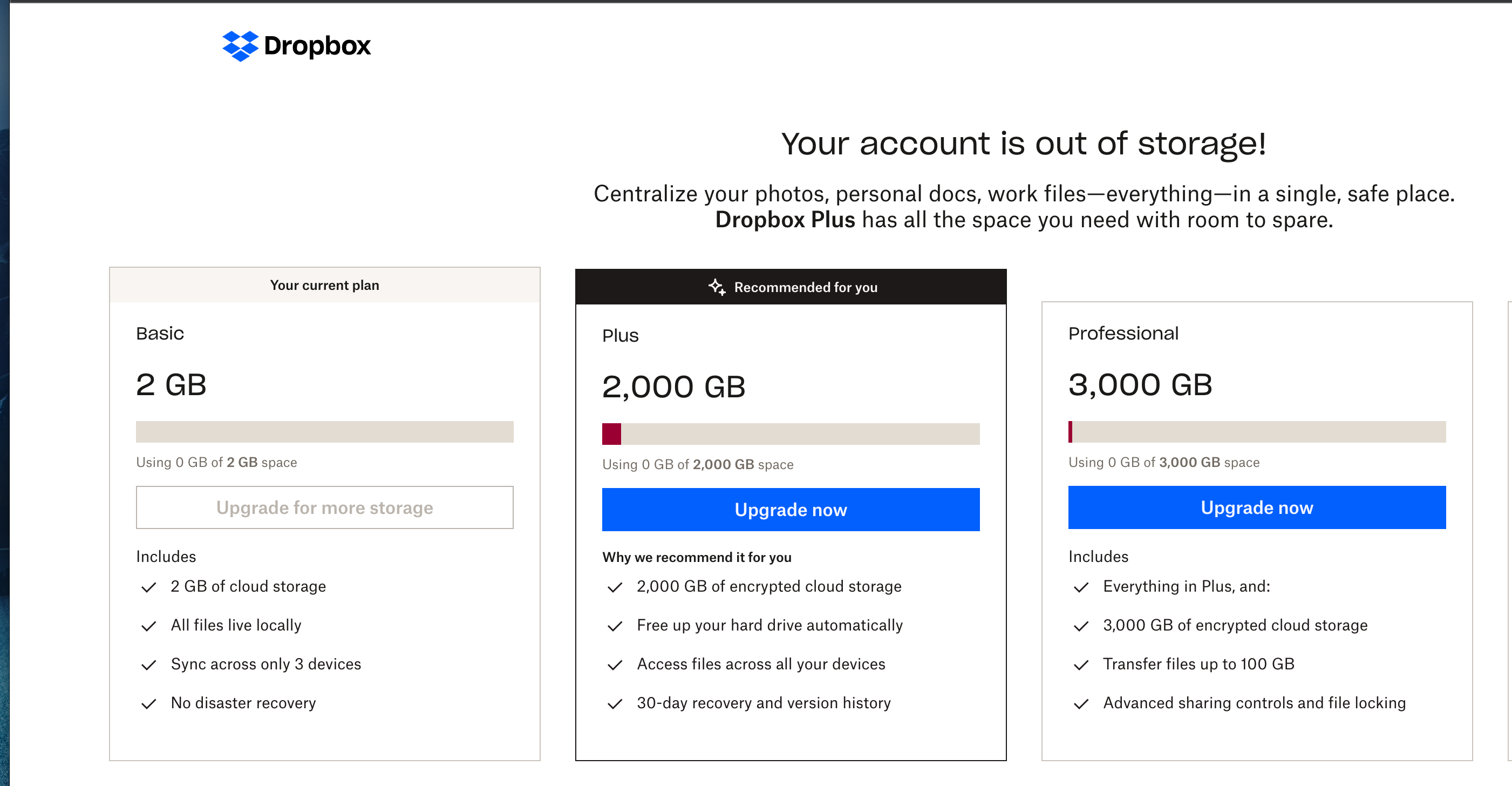Click the checkmark beside 2 GB of cloud storage
Screen dimensions: 1512x786
pyautogui.click(x=149, y=587)
